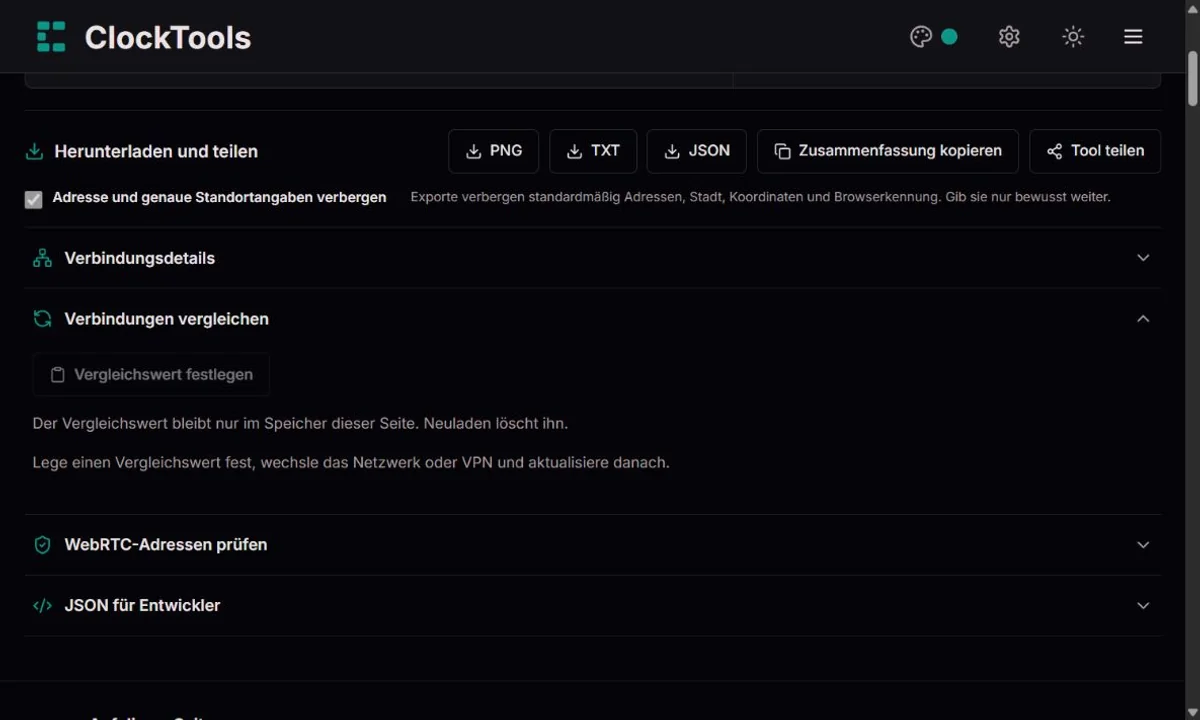Download the result as TXT
1200x720 pixels.
click(x=593, y=151)
